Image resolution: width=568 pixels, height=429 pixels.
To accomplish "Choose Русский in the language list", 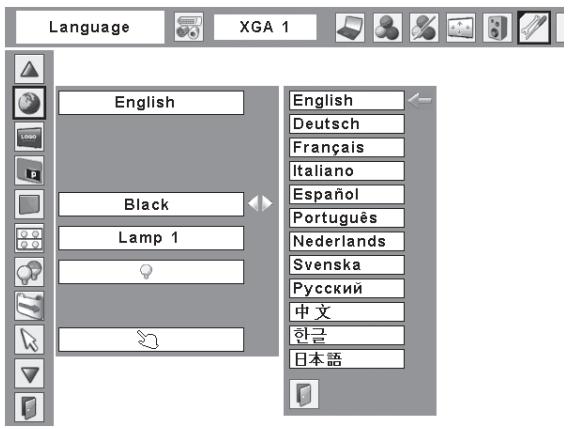I will pos(347,288).
